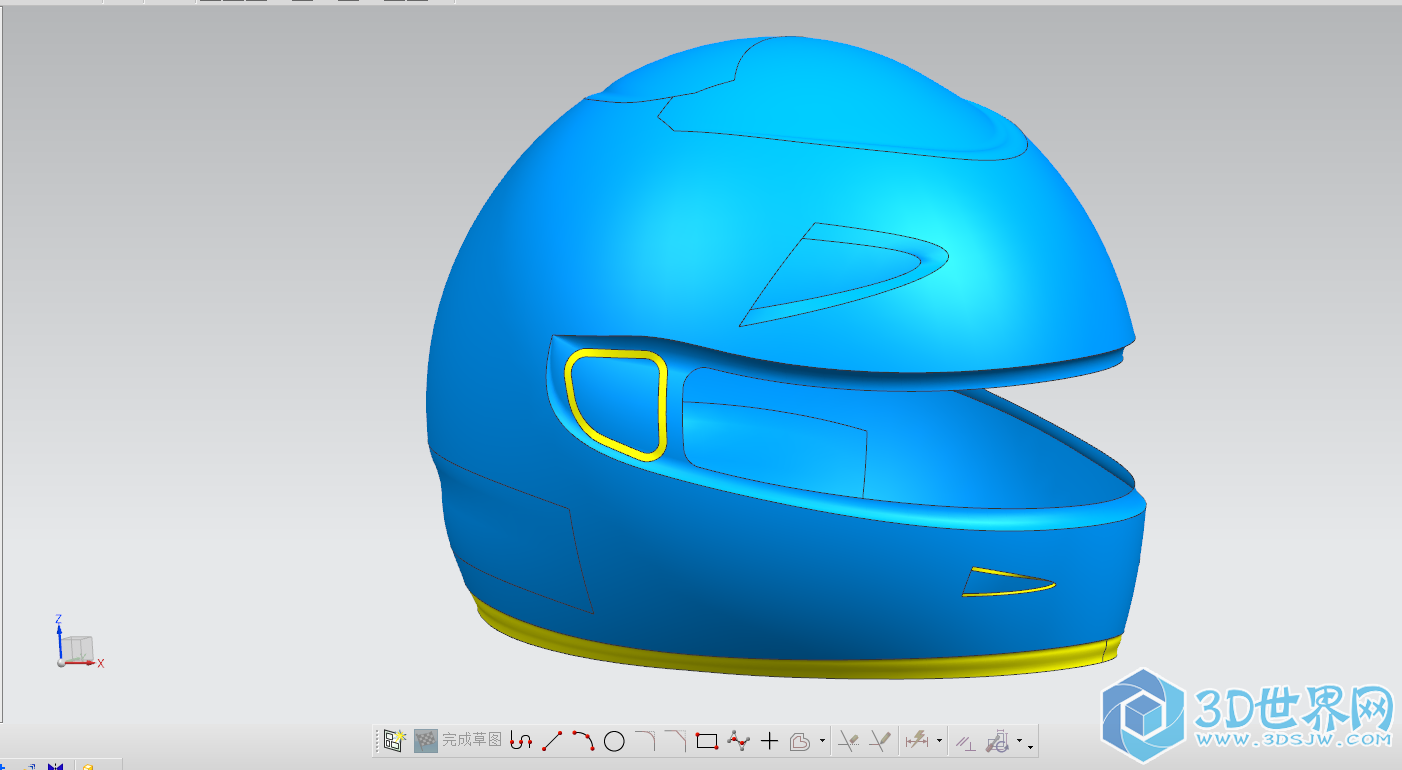This screenshot has width=1402, height=770.
Task: Select the Arc tool
Action: pos(583,741)
